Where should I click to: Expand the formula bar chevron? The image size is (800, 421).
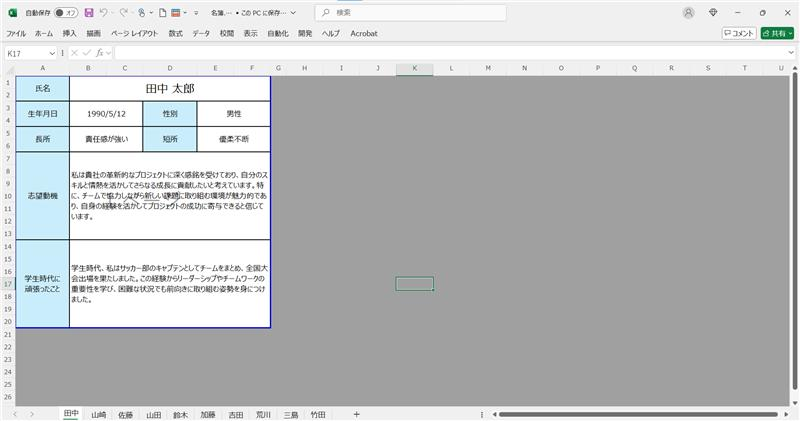click(791, 53)
